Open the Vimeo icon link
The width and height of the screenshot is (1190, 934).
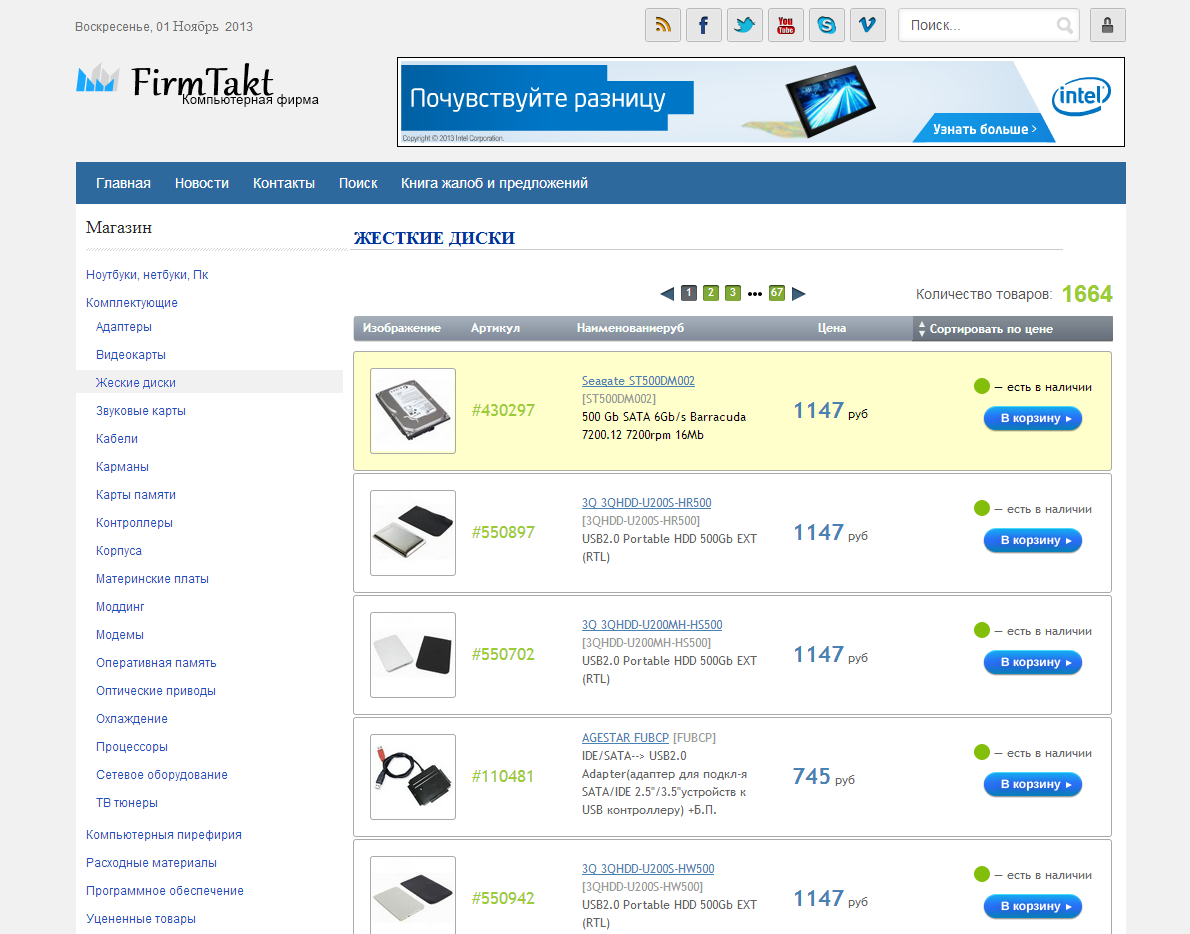coord(867,25)
